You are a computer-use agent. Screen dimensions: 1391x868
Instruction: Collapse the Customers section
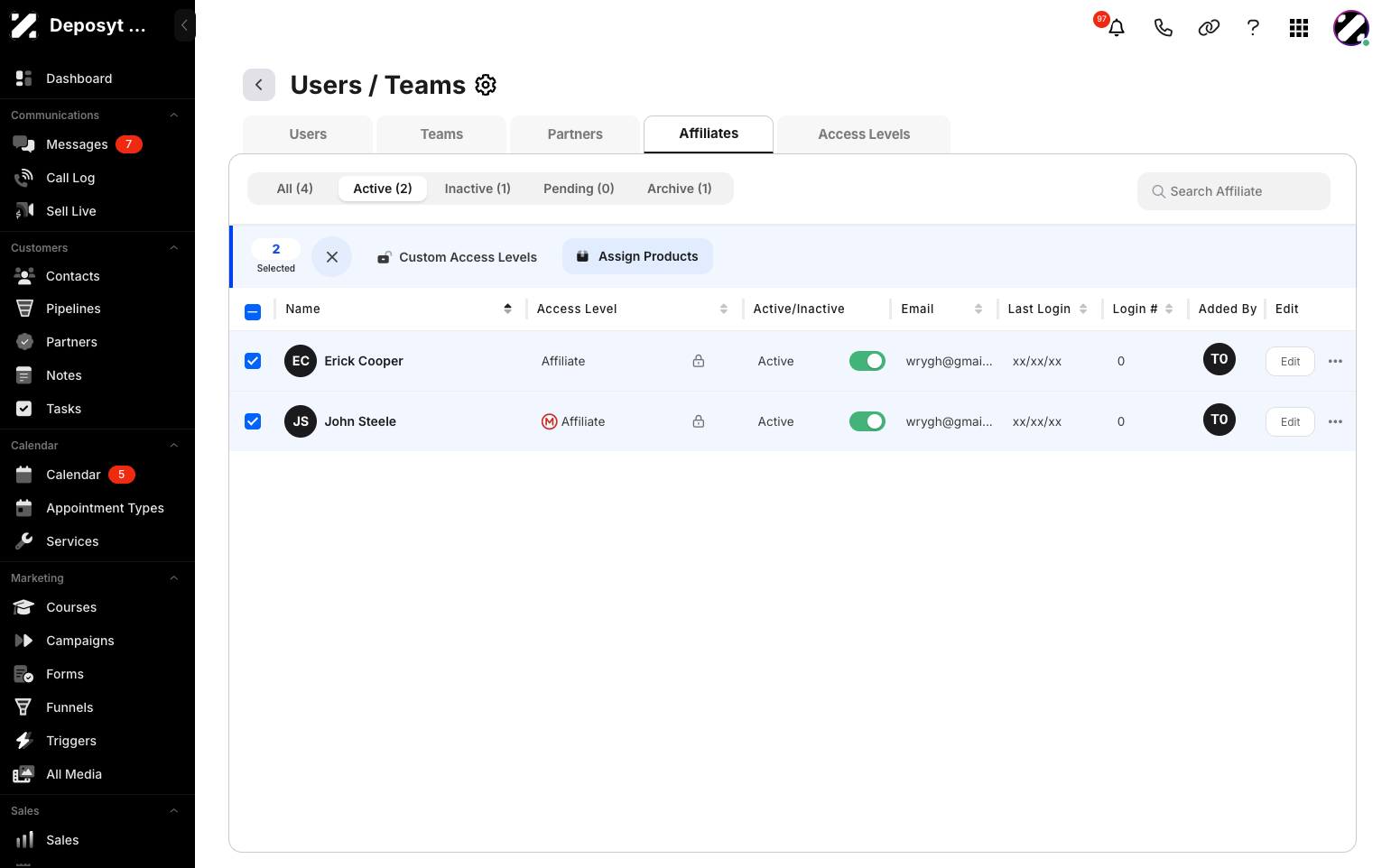[x=174, y=248]
